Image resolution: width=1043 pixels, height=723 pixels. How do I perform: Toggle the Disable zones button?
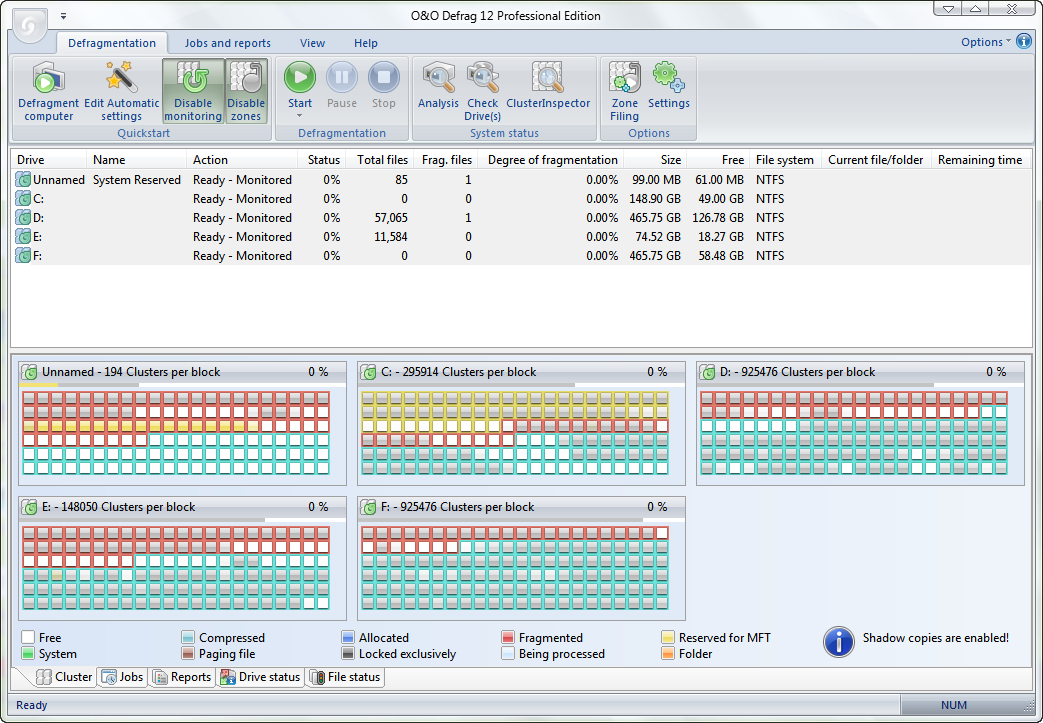coord(246,91)
